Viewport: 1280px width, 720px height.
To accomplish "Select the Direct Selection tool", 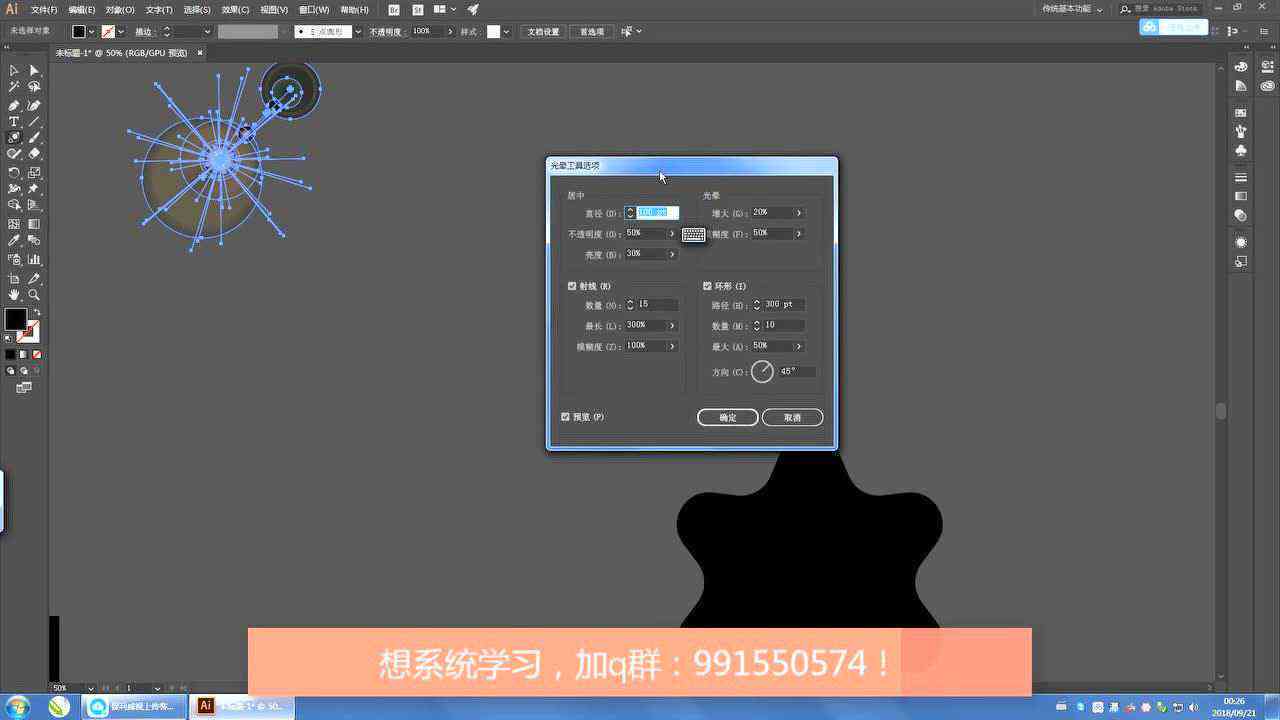I will point(34,70).
